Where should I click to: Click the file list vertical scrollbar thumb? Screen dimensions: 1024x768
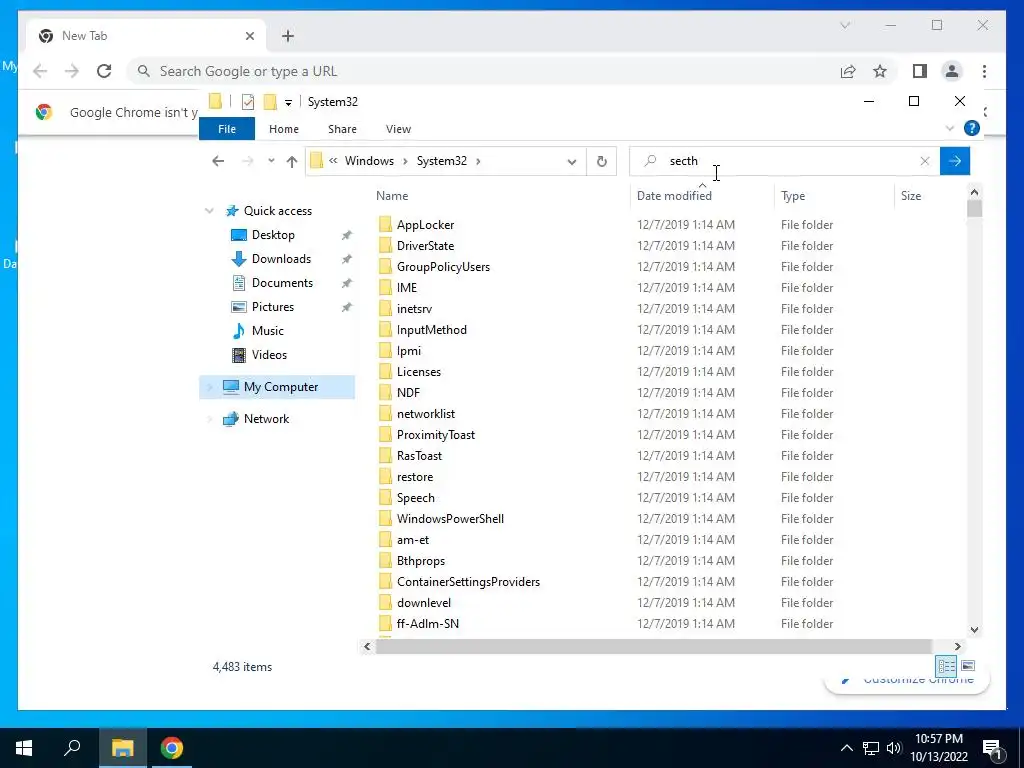[974, 209]
